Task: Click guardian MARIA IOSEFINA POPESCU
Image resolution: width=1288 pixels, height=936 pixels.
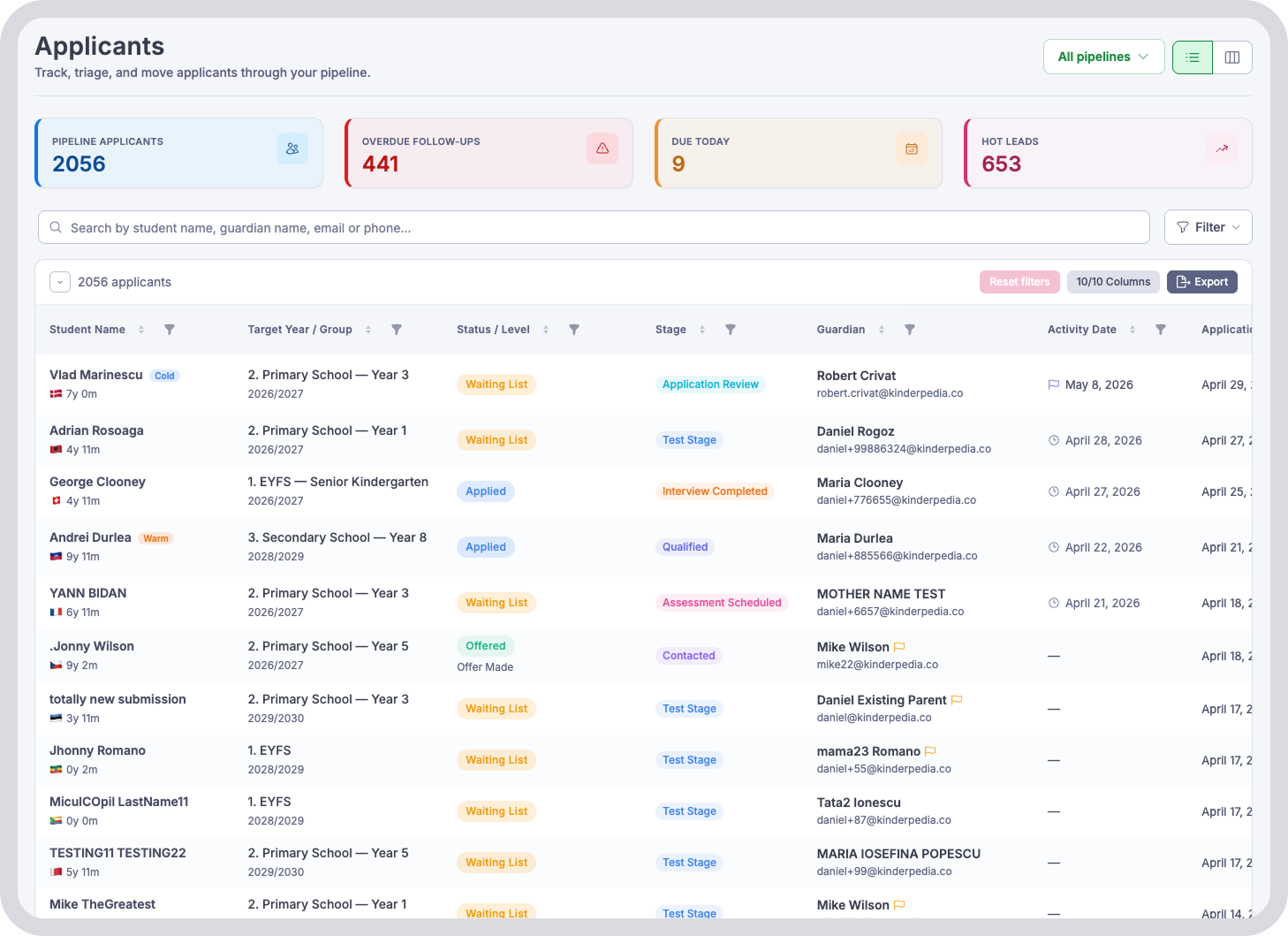Action: pos(898,854)
